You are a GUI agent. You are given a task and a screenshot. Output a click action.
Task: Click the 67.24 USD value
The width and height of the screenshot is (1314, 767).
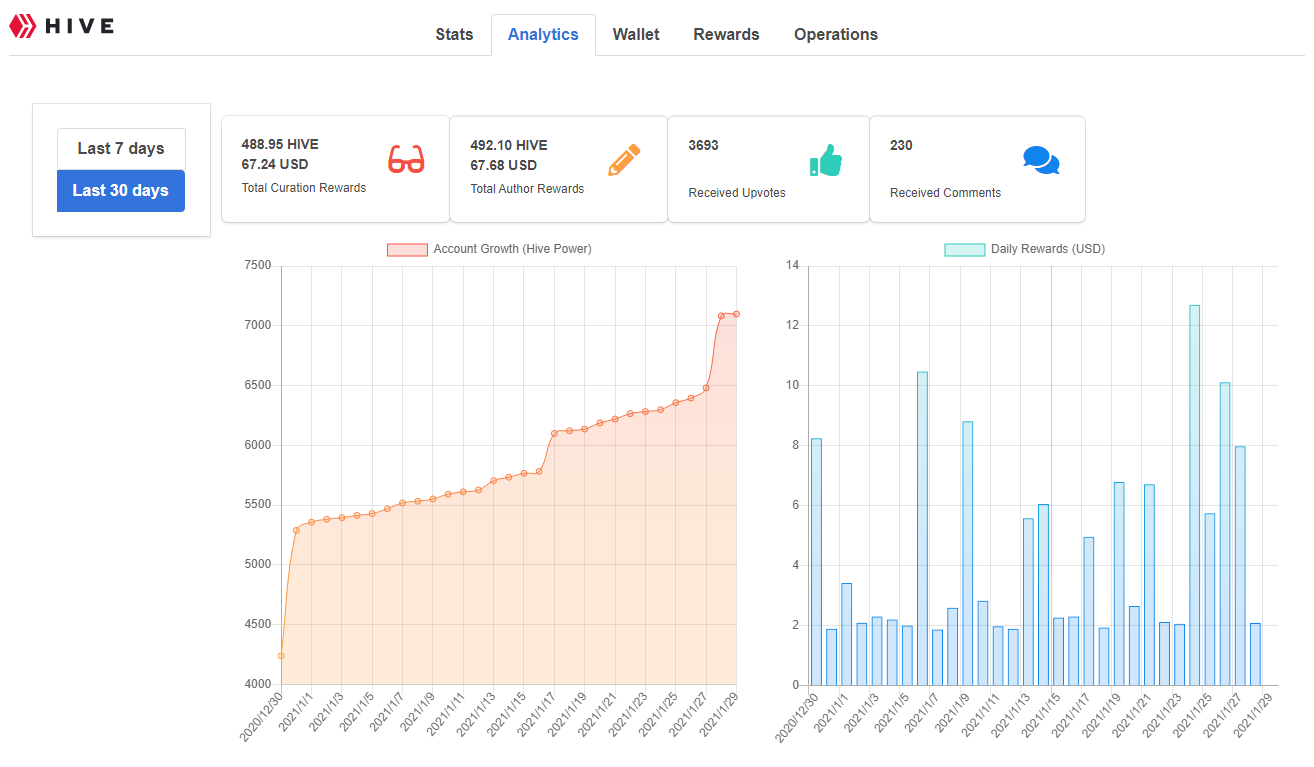pyautogui.click(x=275, y=165)
